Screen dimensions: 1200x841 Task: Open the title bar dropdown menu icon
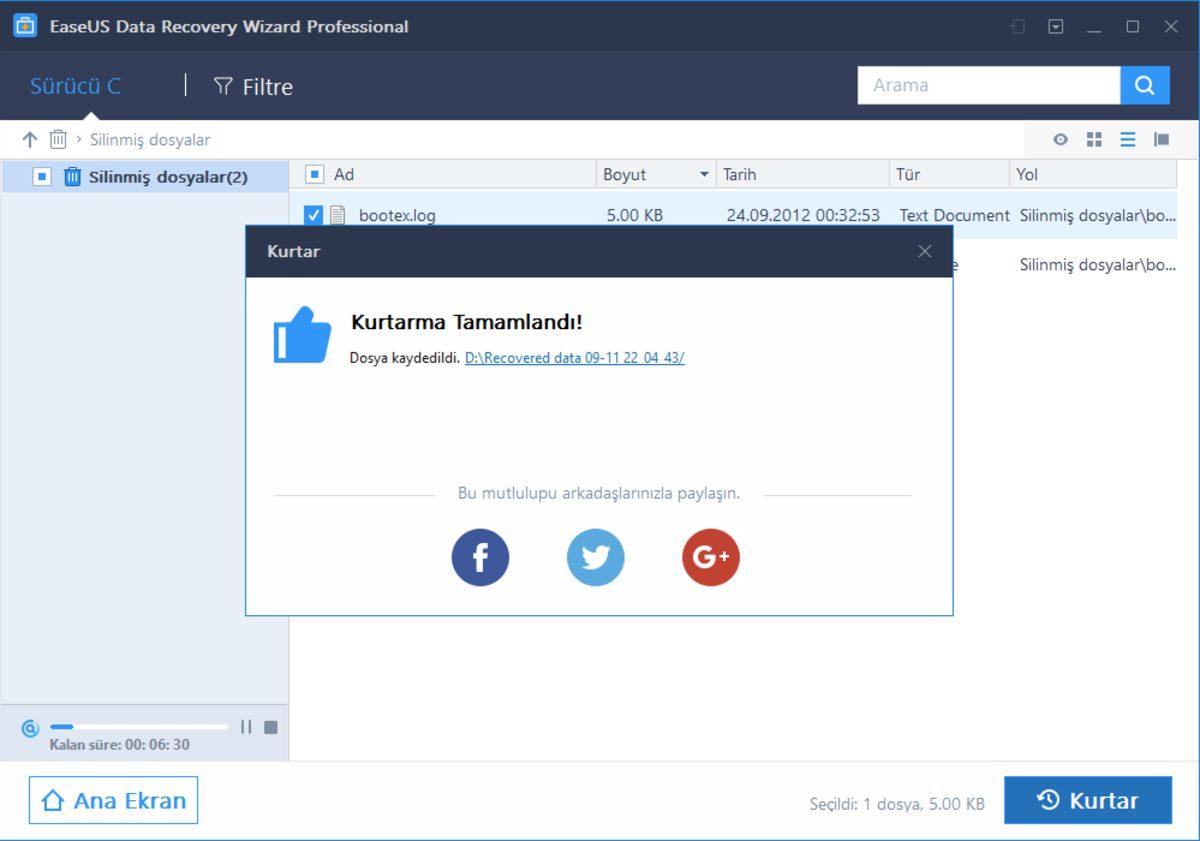click(x=1056, y=27)
